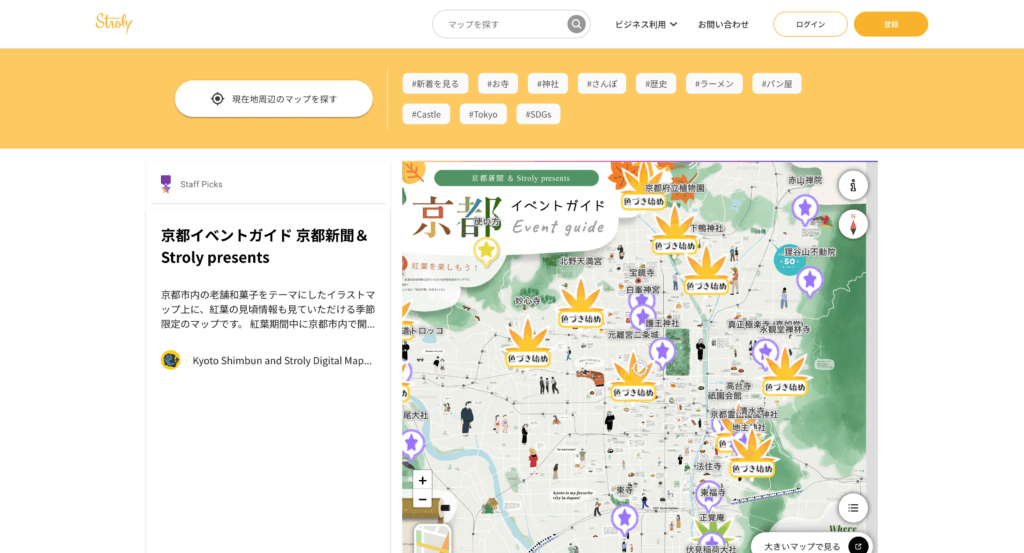Click maple leaf marker right of 法住寺
The image size is (1024, 553).
(x=751, y=454)
